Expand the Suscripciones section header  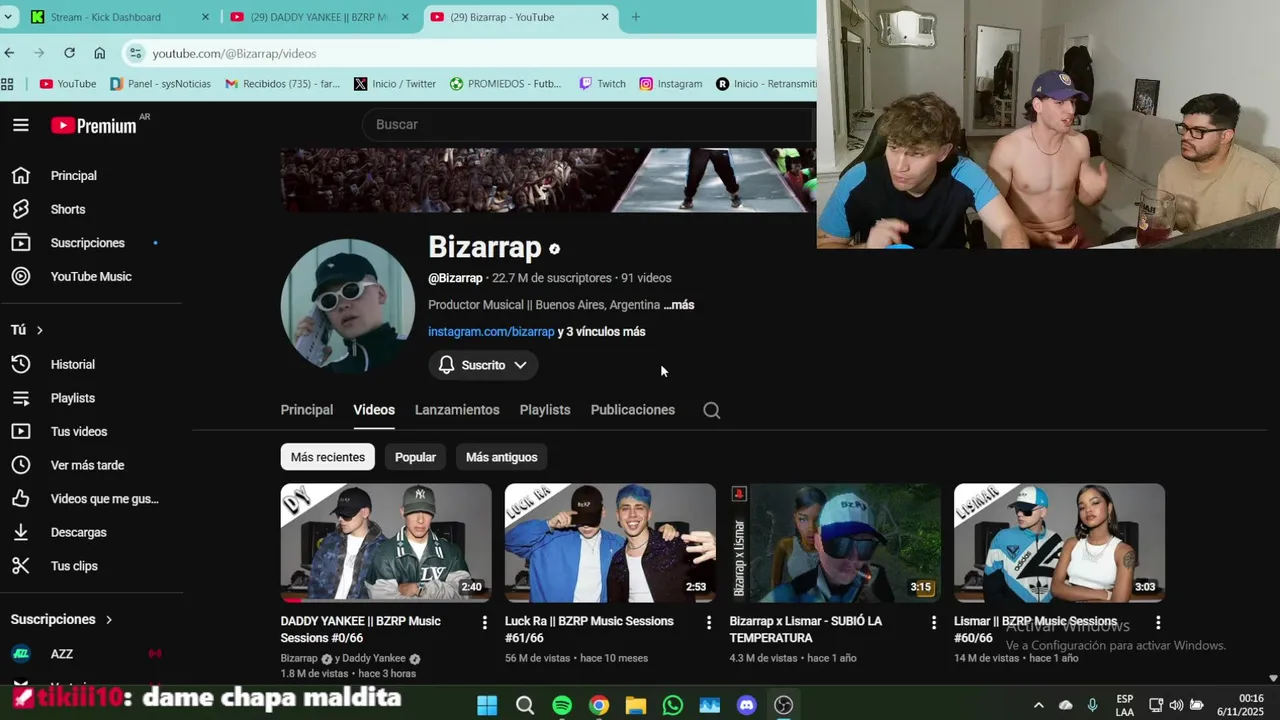[62, 620]
